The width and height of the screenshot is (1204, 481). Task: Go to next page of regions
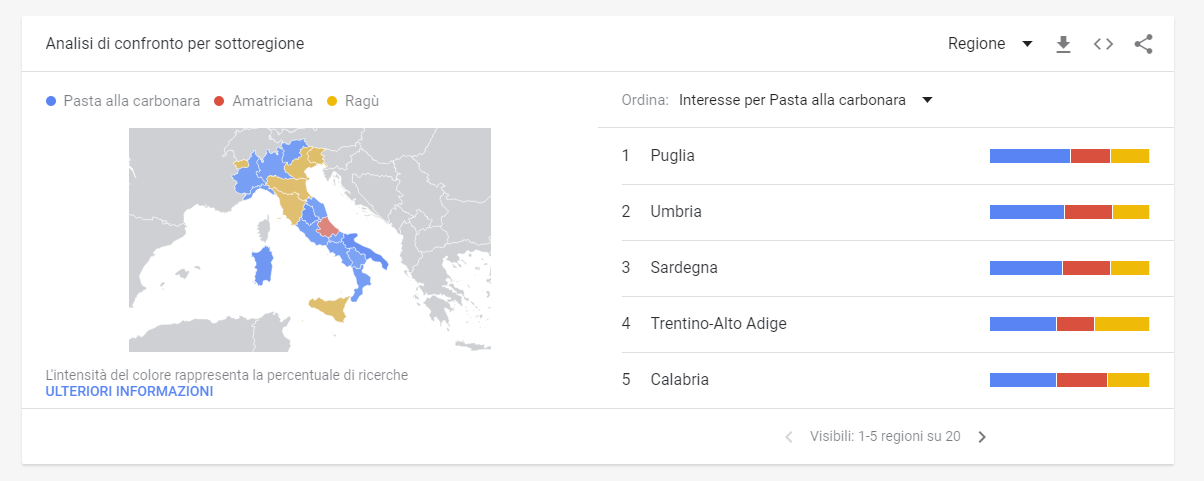tap(982, 437)
